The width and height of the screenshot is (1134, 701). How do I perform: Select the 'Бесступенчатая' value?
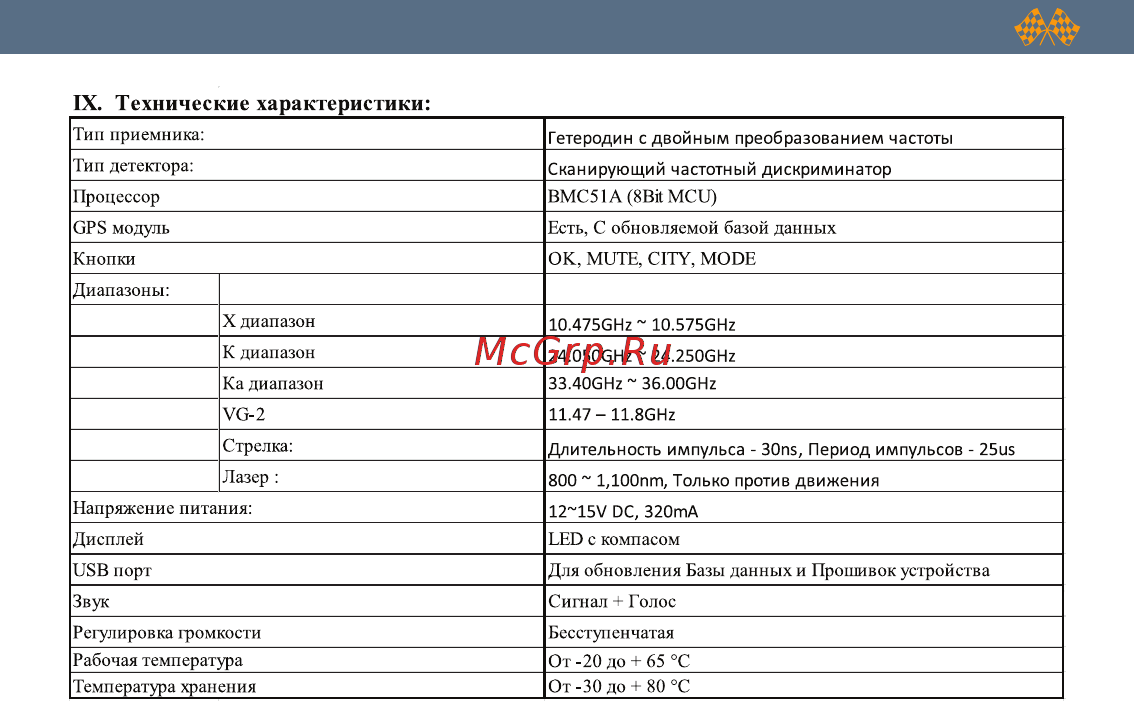click(611, 632)
